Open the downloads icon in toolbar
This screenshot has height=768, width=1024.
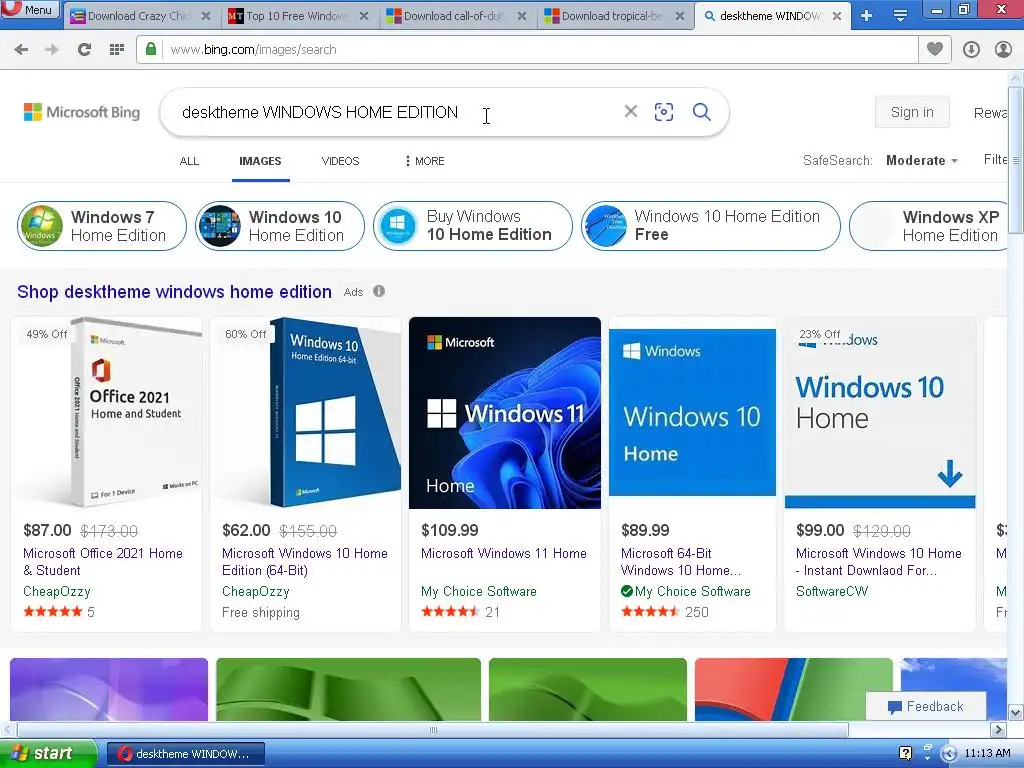tap(971, 49)
